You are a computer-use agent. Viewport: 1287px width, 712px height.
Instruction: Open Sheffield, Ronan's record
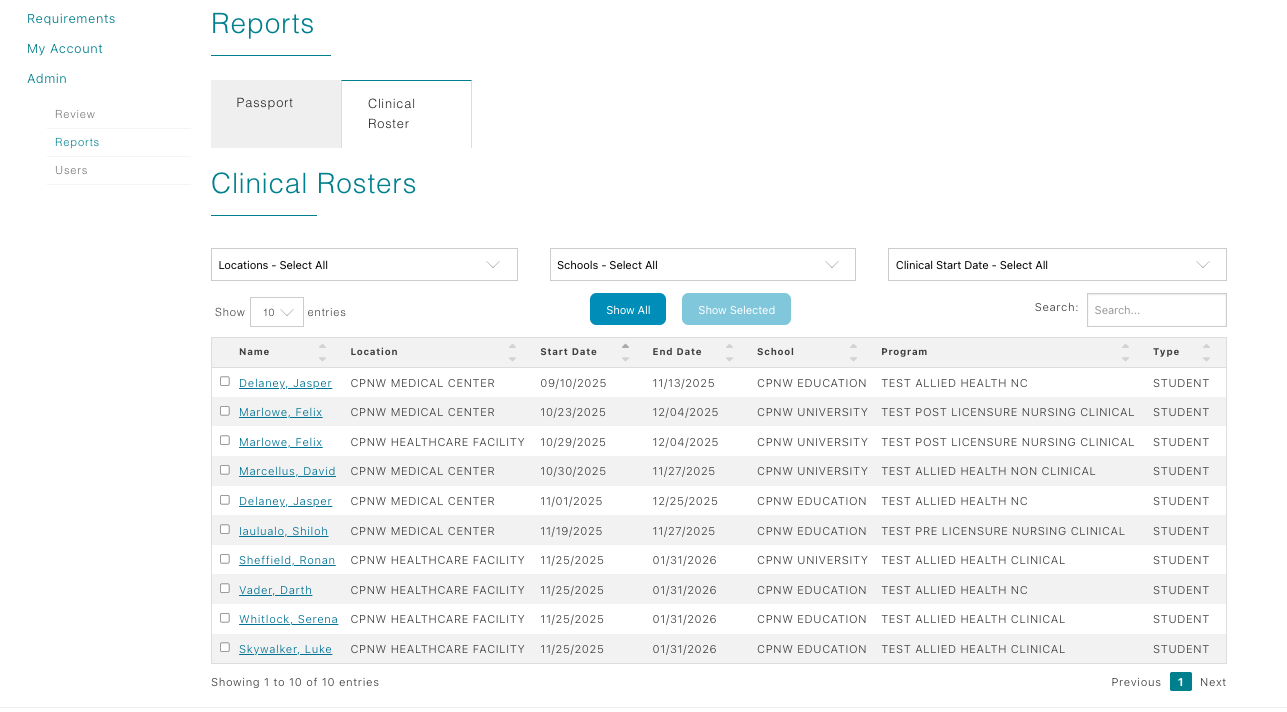287,560
